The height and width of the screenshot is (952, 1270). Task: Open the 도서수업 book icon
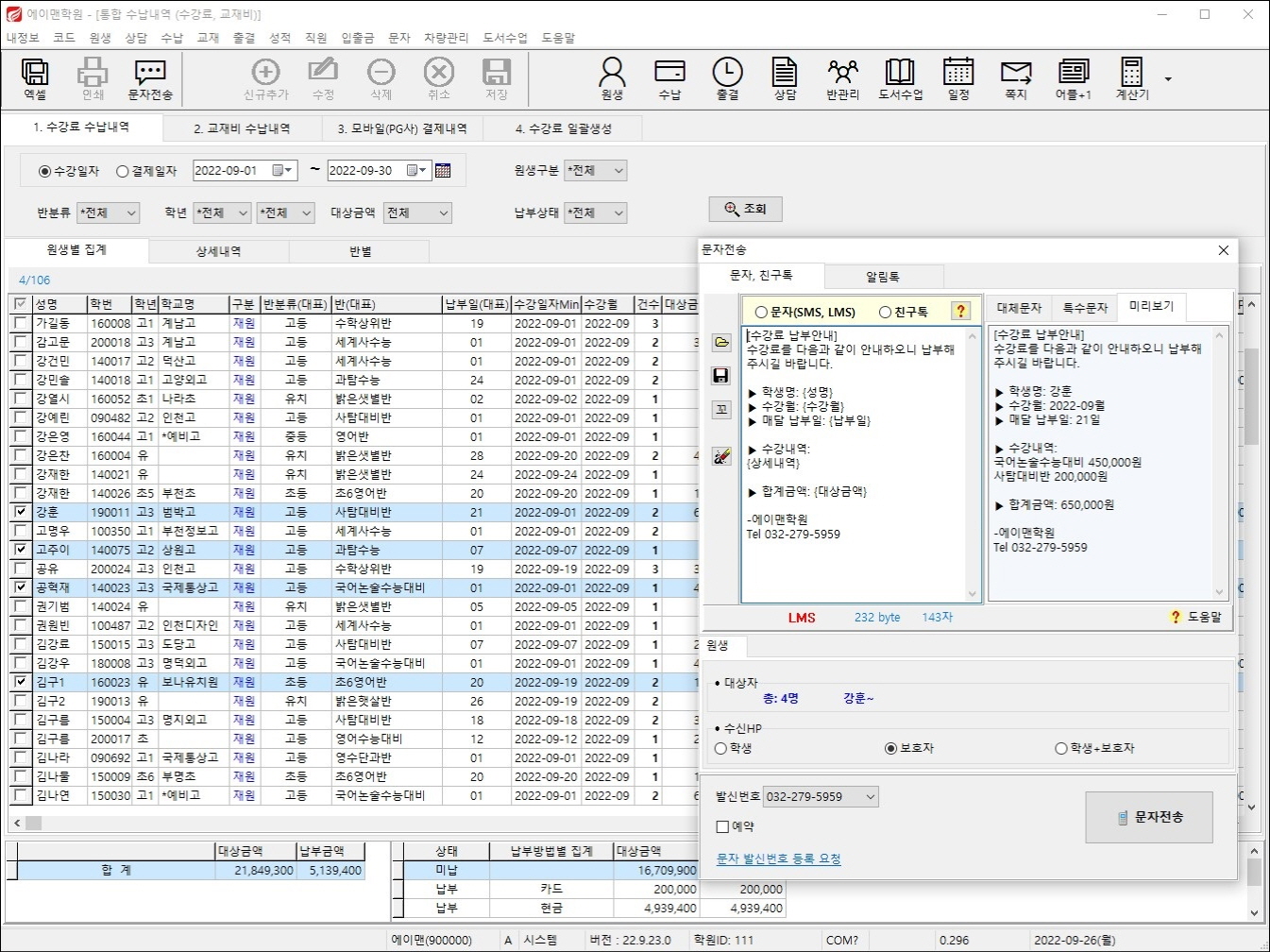coord(900,78)
